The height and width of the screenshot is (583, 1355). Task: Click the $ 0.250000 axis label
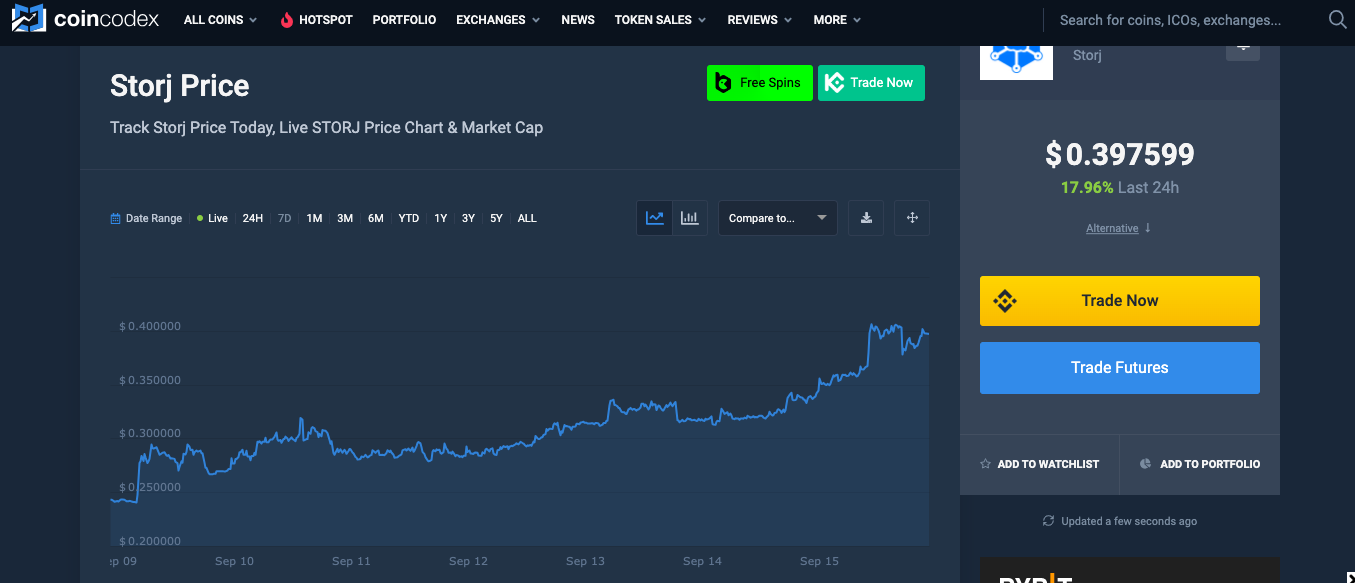(150, 487)
